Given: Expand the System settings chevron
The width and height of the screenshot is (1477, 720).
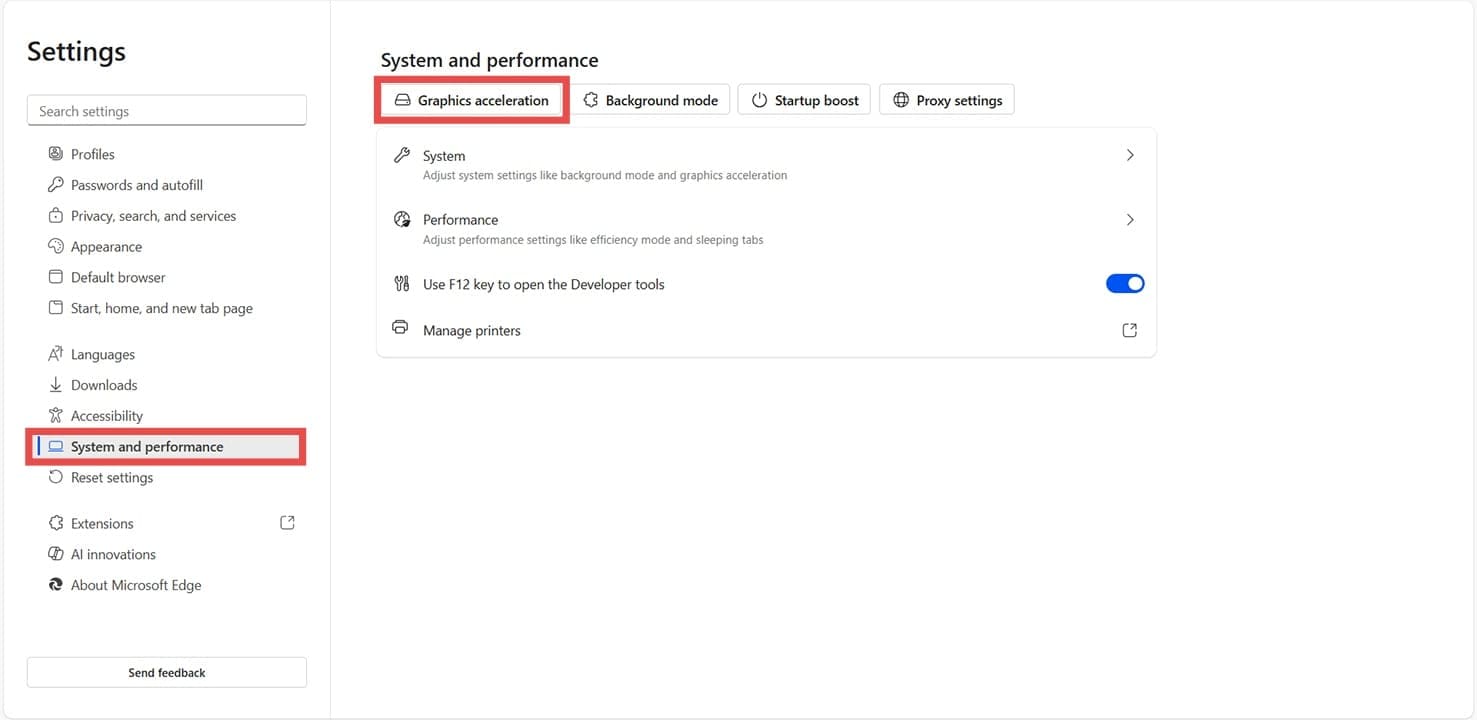Looking at the screenshot, I should tap(1130, 155).
